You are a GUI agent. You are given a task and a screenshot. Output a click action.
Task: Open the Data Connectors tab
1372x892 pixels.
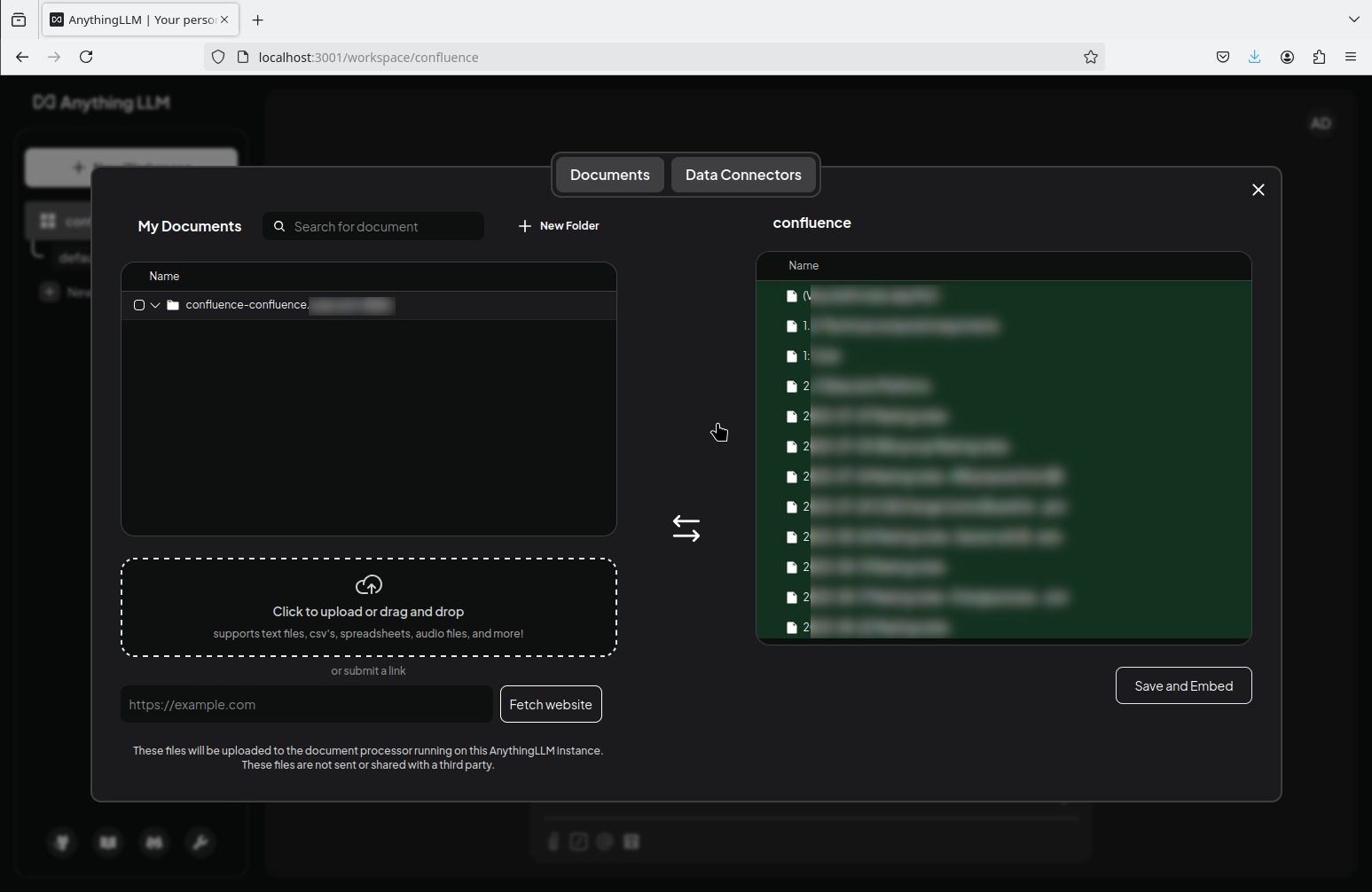[x=743, y=175]
